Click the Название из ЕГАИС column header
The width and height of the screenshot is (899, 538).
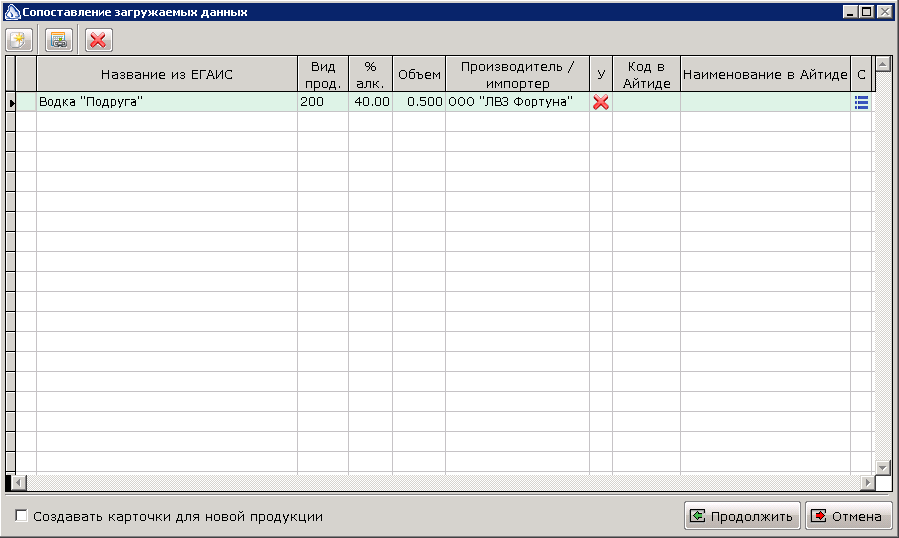pyautogui.click(x=167, y=74)
